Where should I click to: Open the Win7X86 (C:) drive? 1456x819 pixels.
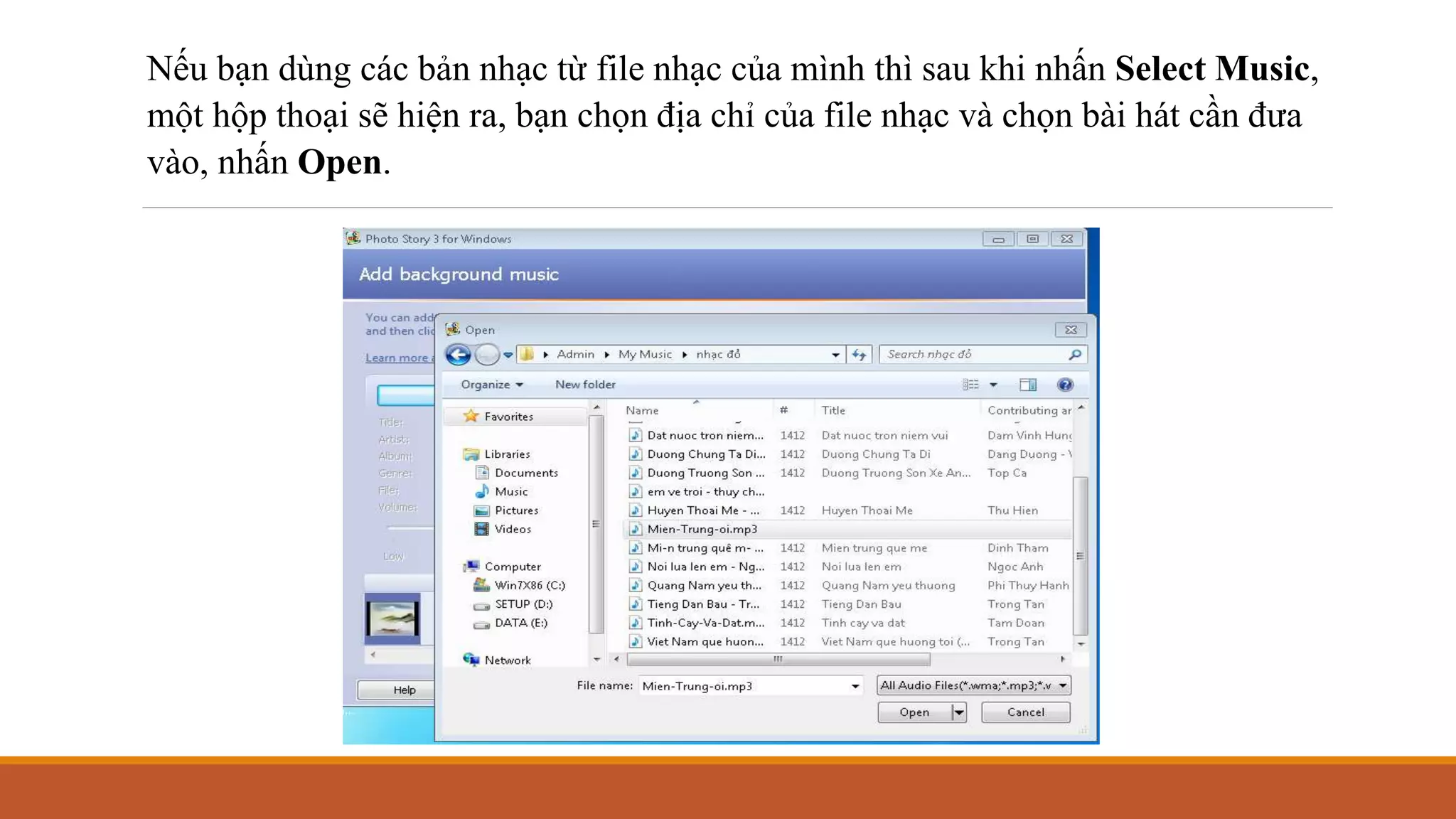[529, 585]
